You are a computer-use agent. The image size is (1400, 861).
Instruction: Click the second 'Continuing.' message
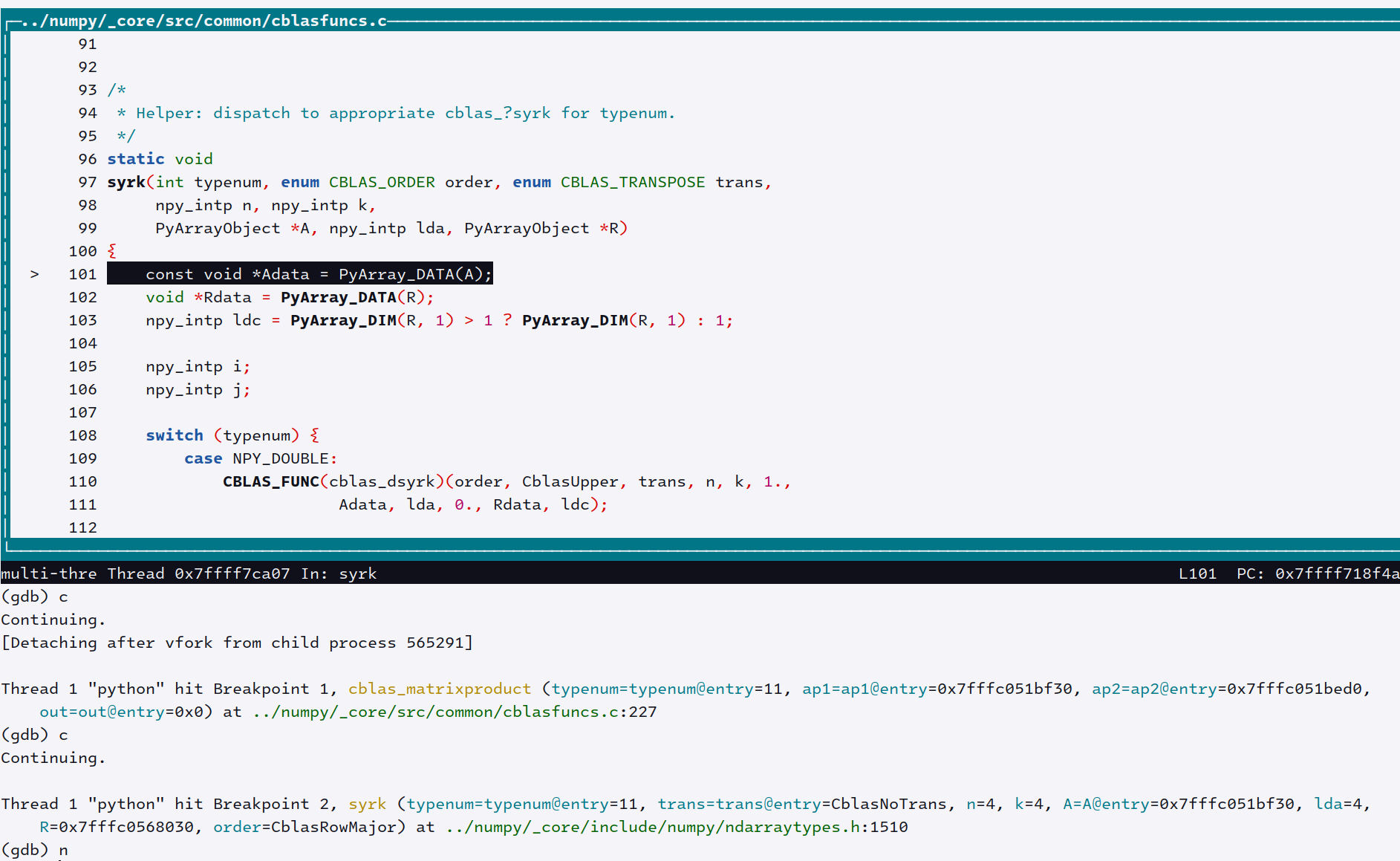53,758
